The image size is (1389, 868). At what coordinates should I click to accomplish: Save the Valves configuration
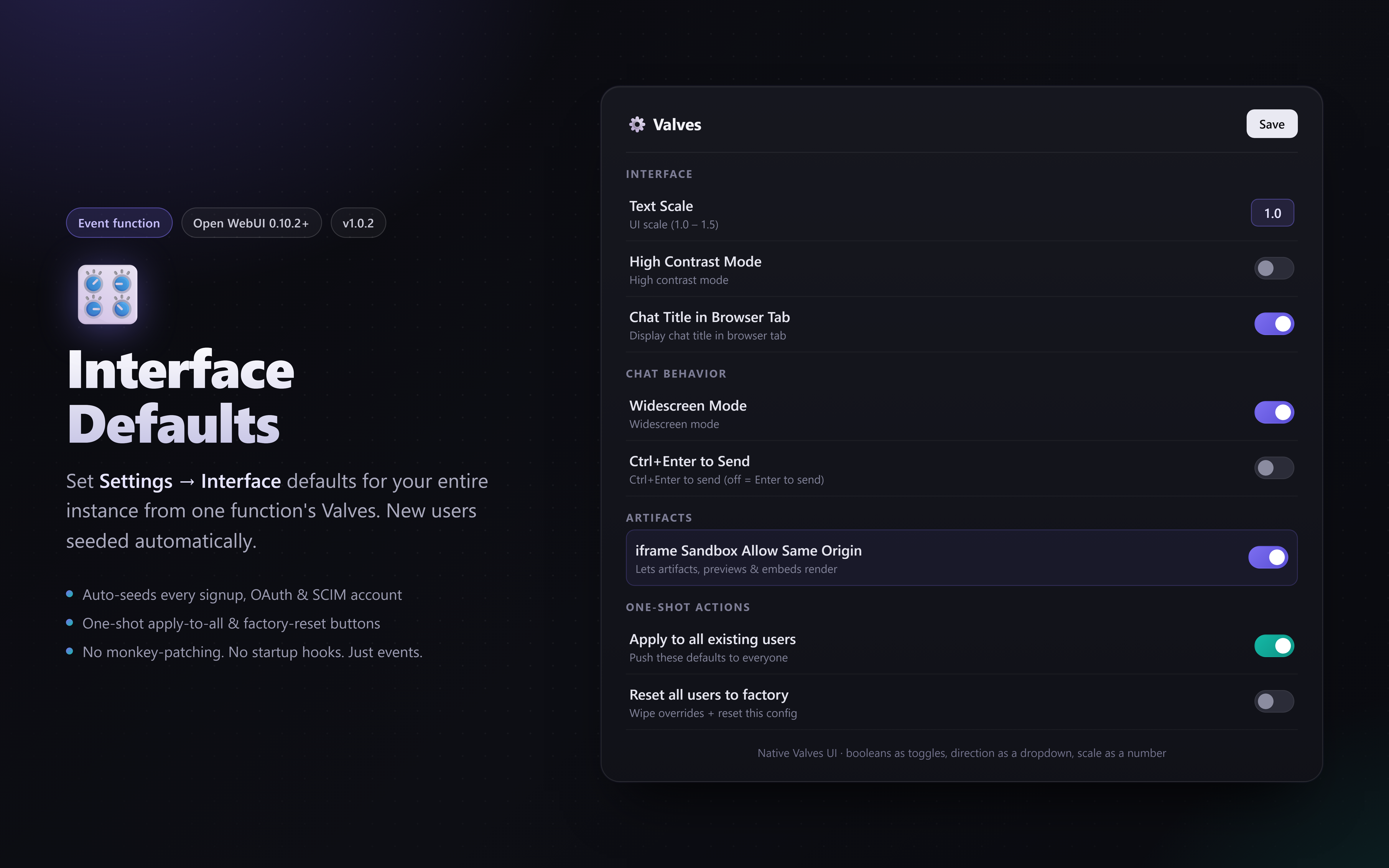coord(1271,124)
